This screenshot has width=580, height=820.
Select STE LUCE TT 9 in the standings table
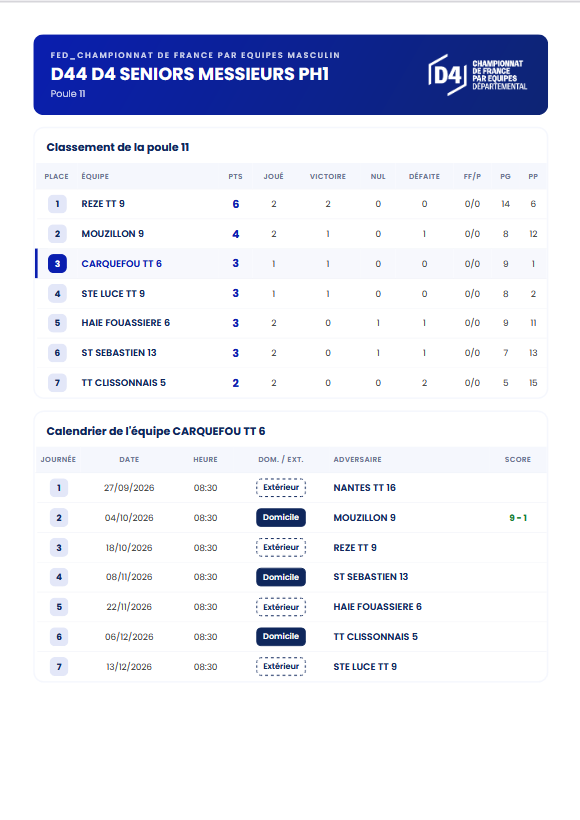113,294
